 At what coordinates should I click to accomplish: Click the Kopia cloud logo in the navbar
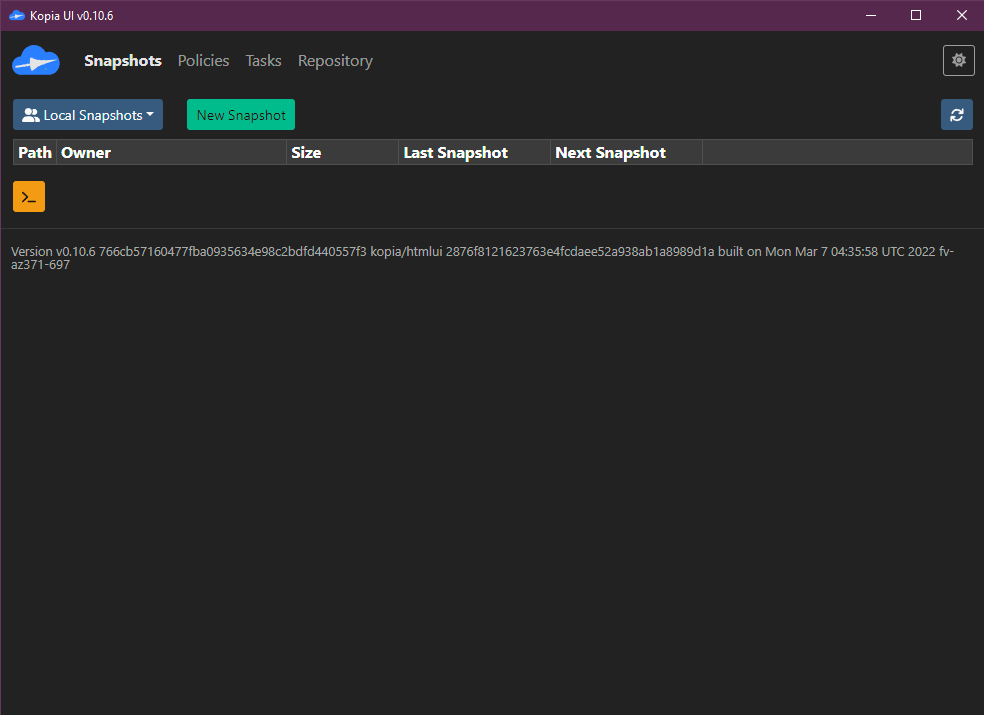pyautogui.click(x=36, y=61)
